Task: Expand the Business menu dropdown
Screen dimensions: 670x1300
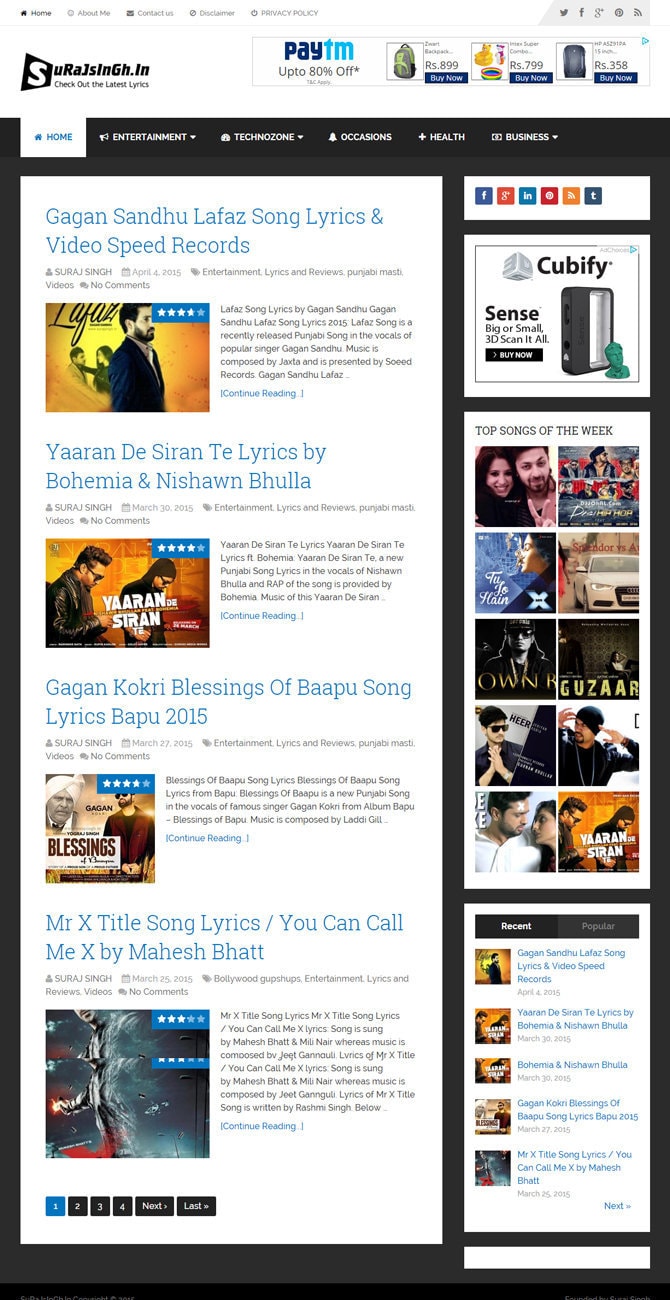Action: point(525,137)
